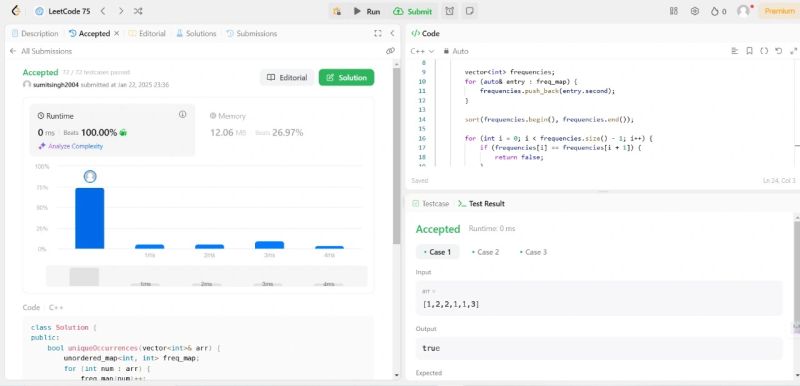
Task: Select the Case 1 test case
Action: click(x=438, y=252)
